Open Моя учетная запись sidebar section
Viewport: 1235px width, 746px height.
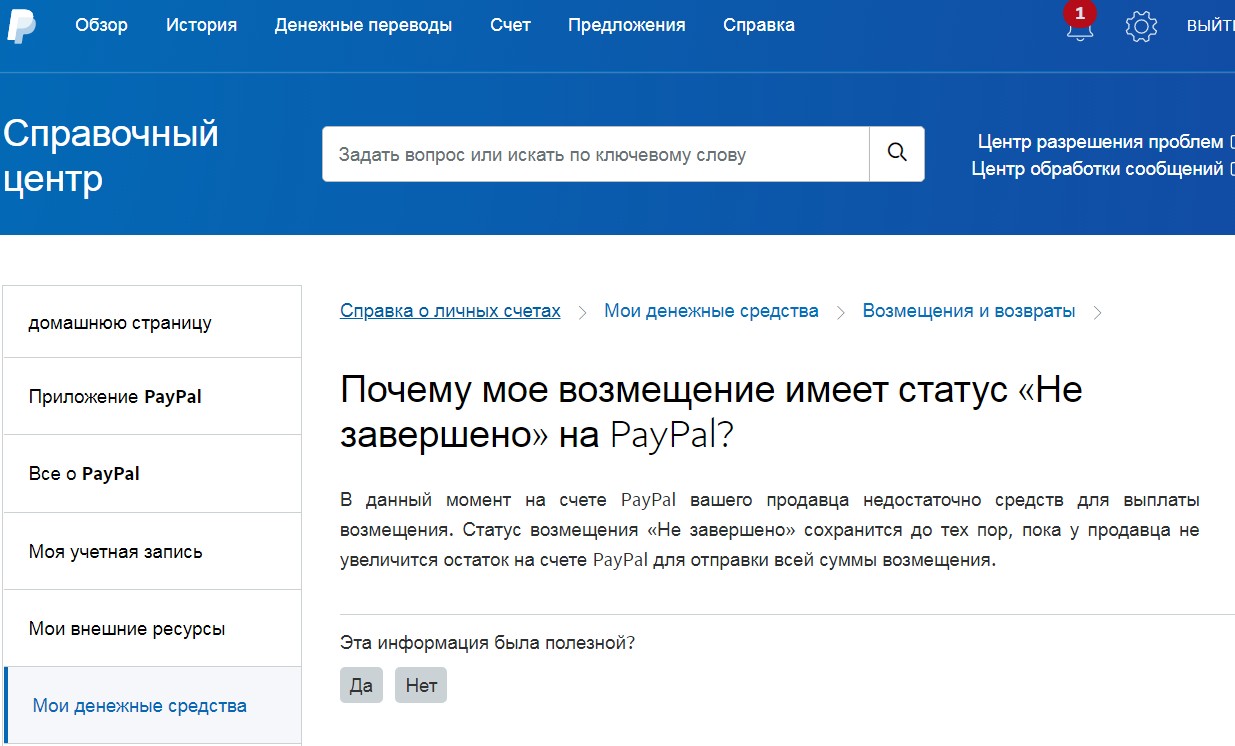115,552
